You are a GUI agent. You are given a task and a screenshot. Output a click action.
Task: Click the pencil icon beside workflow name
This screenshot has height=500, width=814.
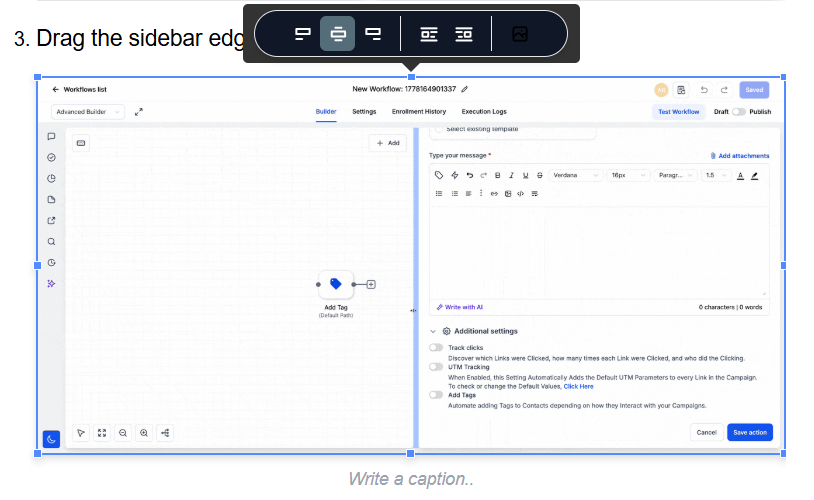click(465, 89)
